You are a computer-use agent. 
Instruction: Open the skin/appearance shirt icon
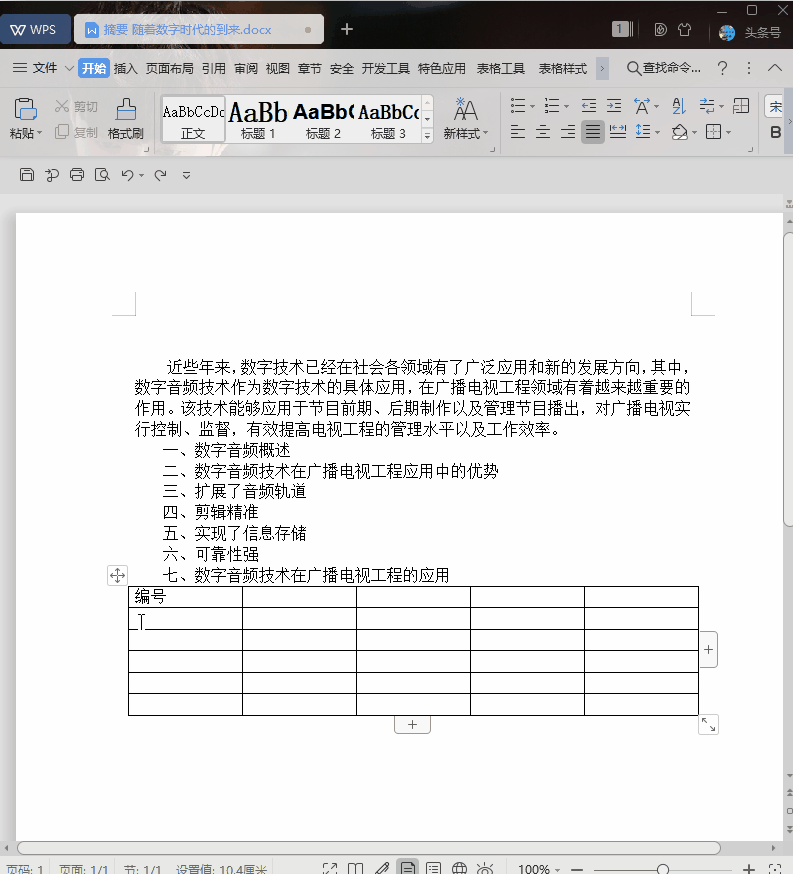(684, 30)
